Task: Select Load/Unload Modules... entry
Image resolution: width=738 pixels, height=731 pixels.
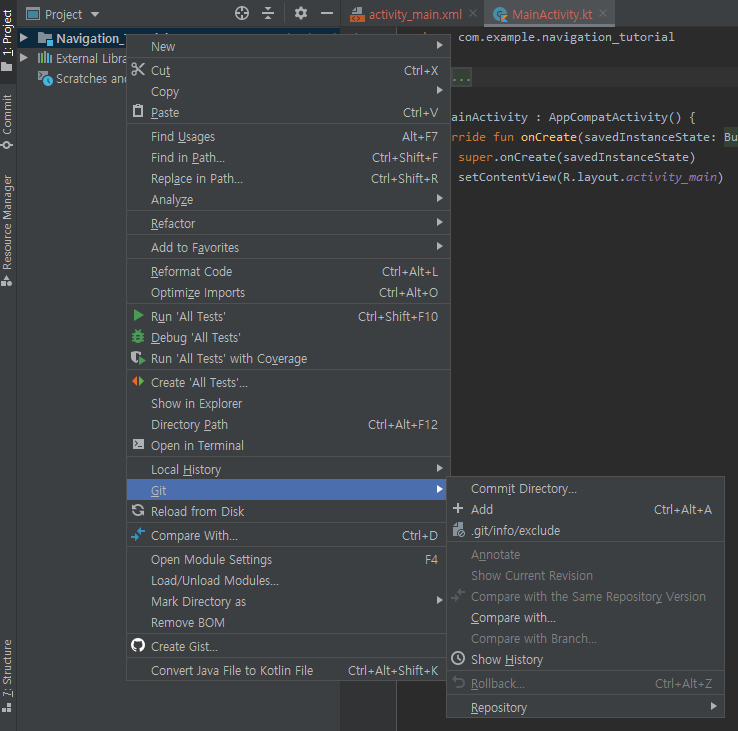Action: (x=287, y=581)
